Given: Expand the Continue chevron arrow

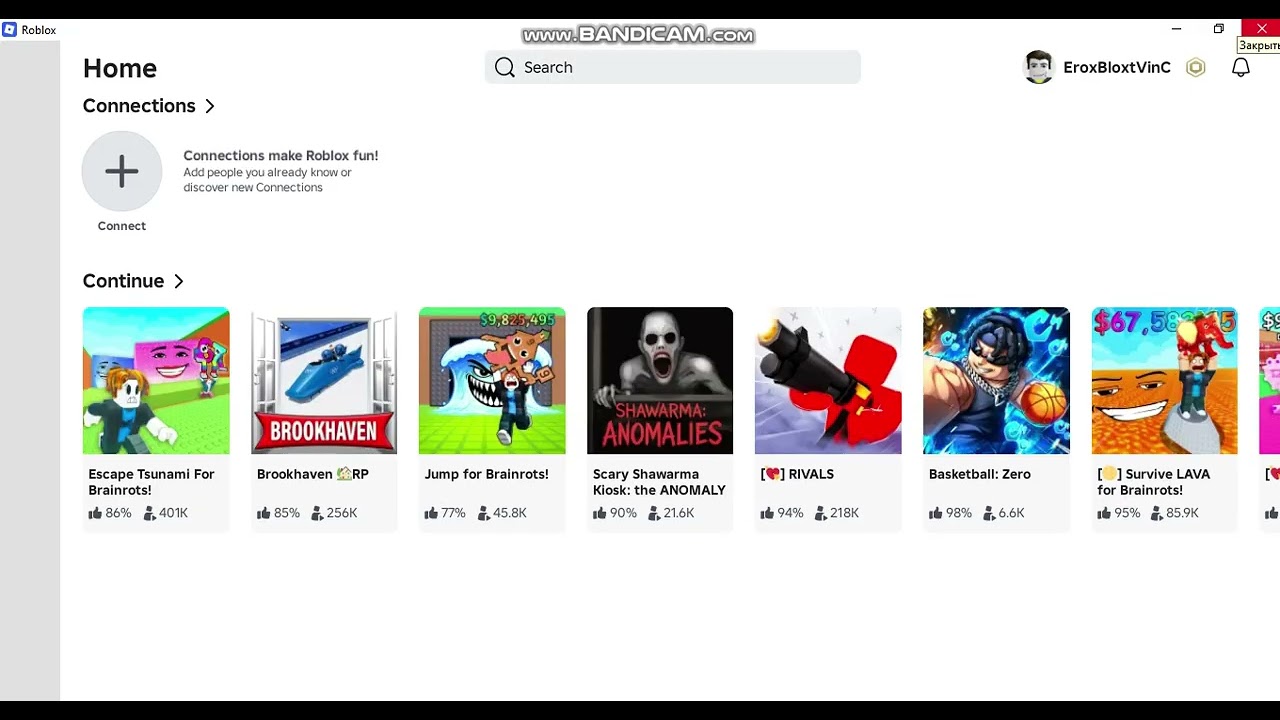Looking at the screenshot, I should 178,281.
